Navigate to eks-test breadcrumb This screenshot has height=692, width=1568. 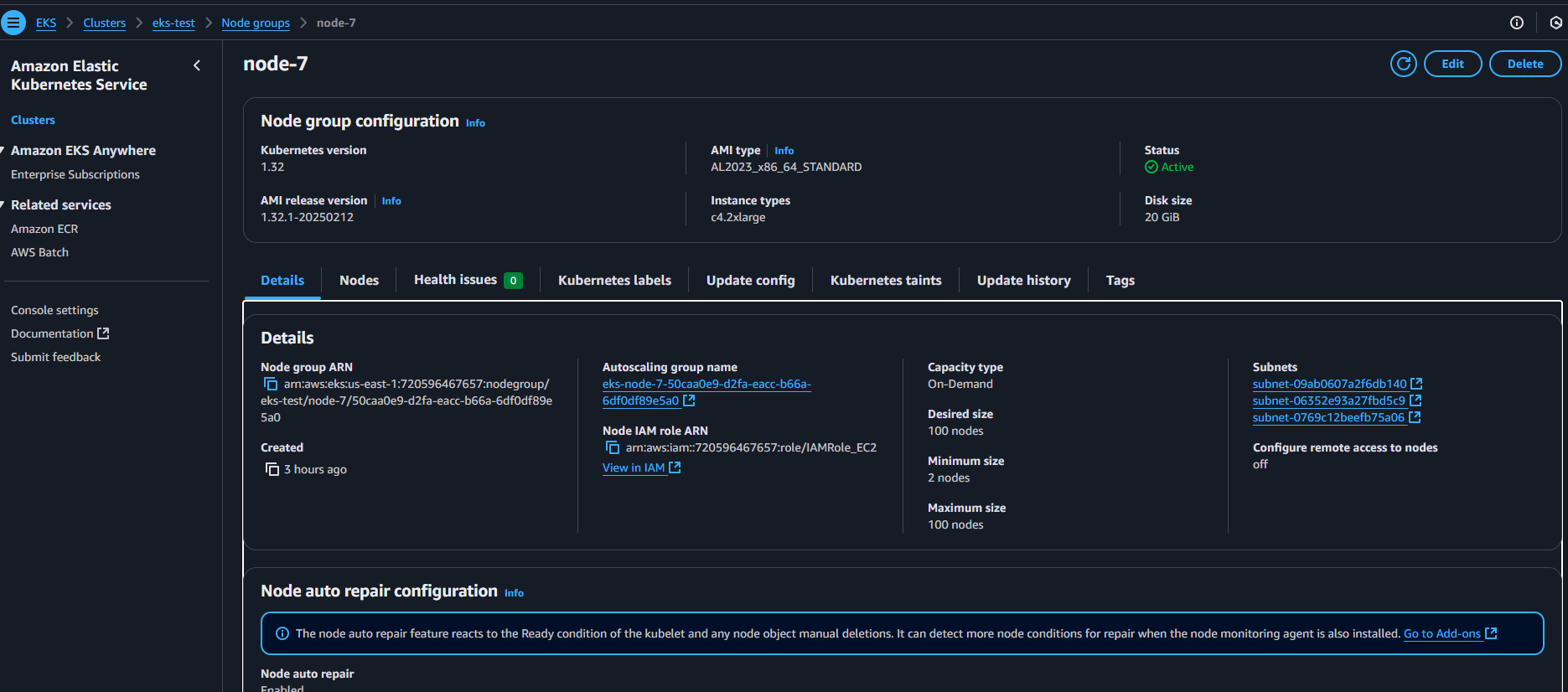click(x=173, y=23)
